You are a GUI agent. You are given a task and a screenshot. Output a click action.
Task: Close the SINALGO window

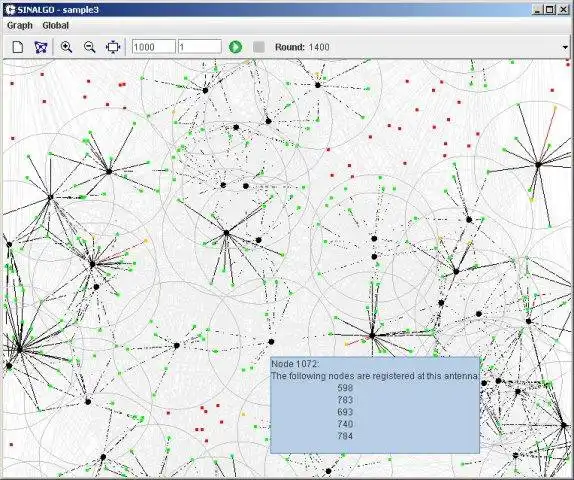coord(563,10)
